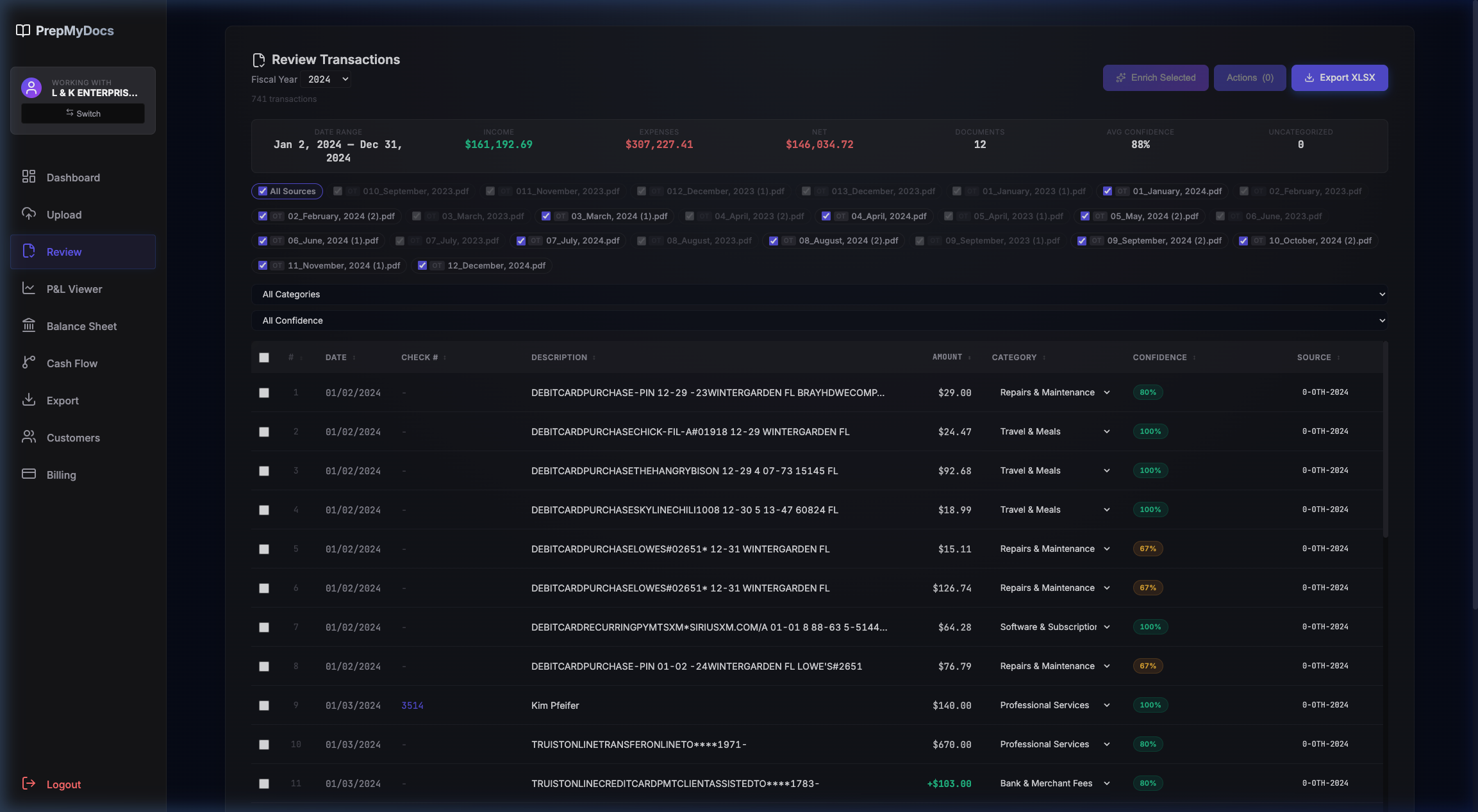1478x812 pixels.
Task: Open check number 3514 link
Action: [x=412, y=705]
